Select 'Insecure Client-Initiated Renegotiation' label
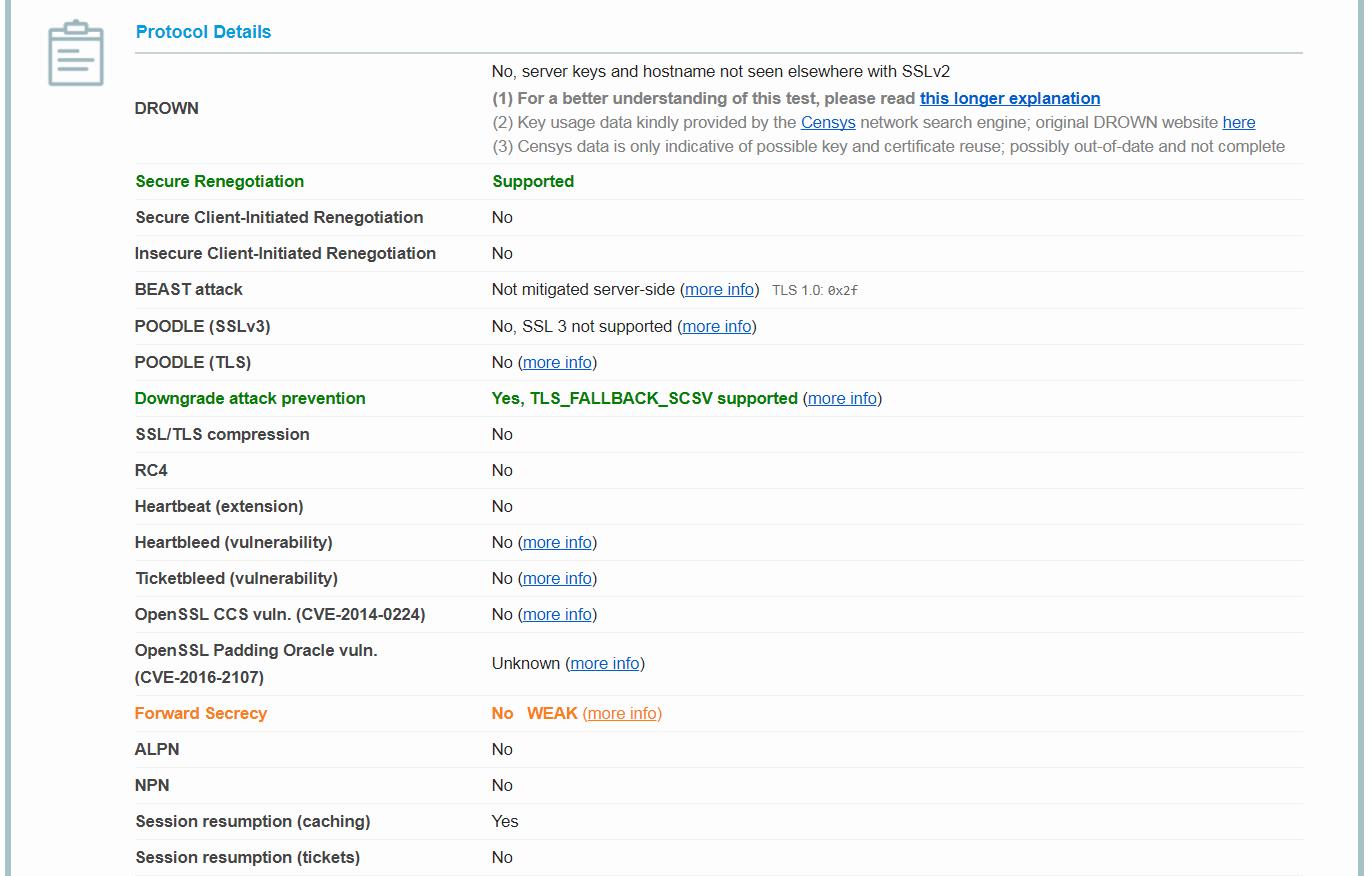 click(x=285, y=253)
